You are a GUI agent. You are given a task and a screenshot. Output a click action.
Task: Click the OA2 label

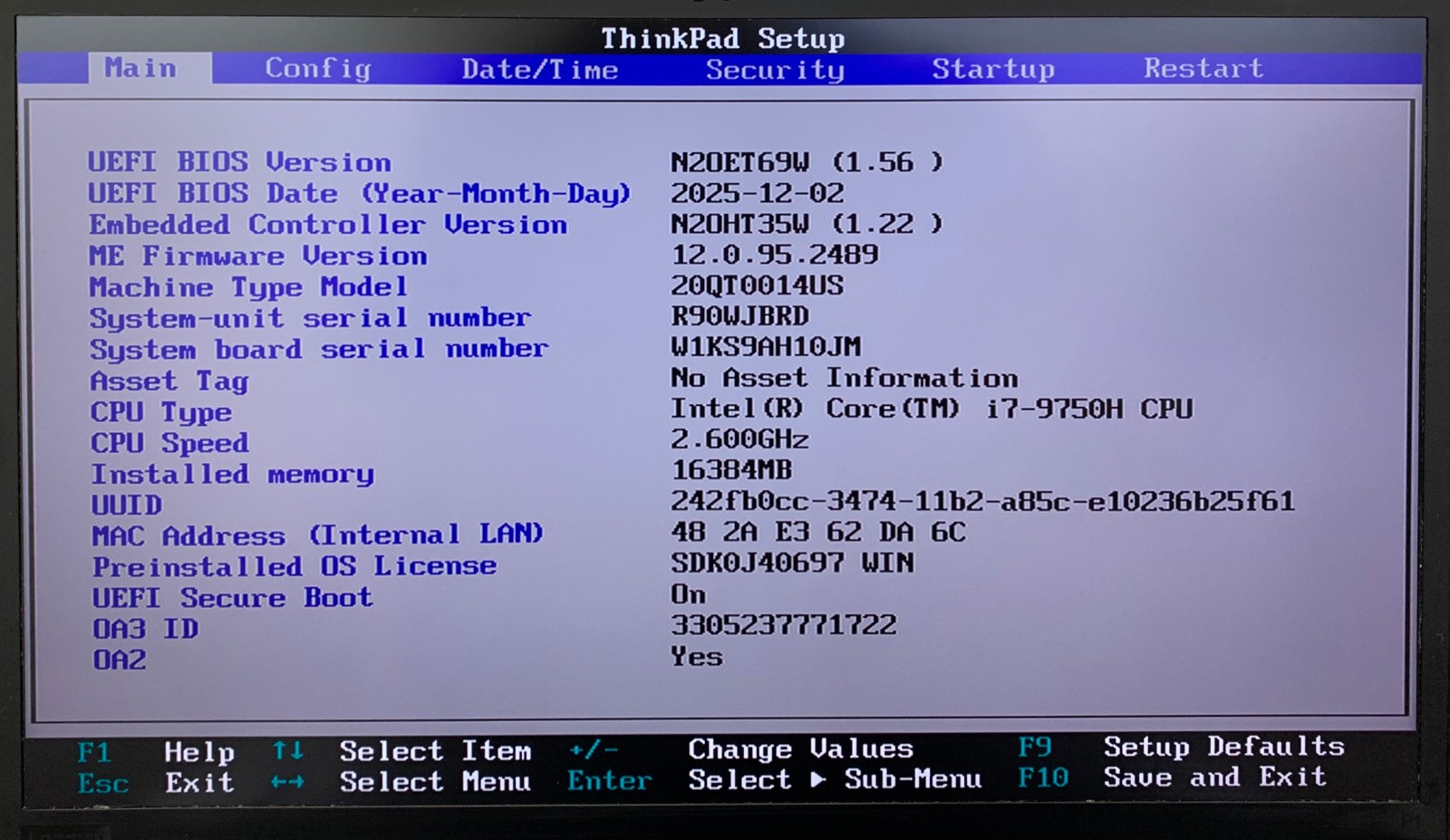click(120, 660)
